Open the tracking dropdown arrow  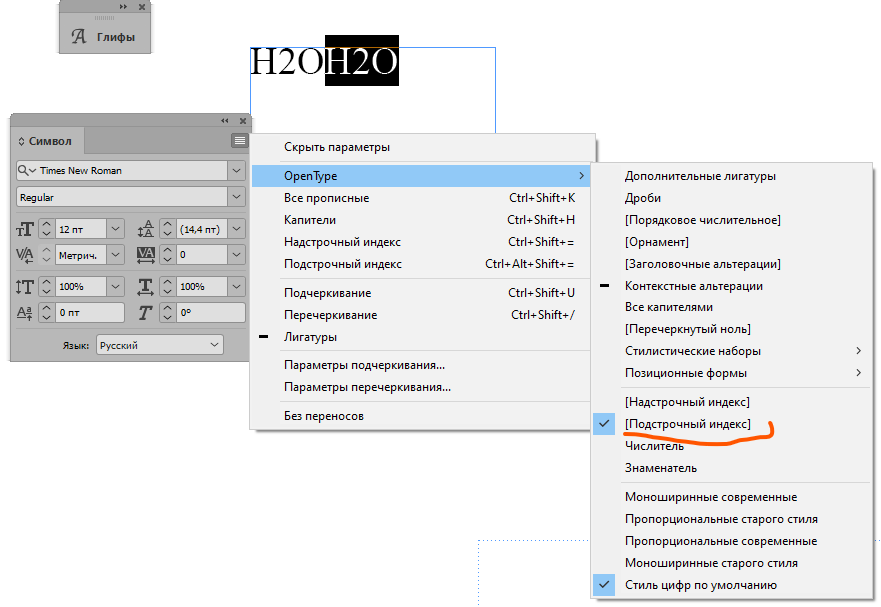[237, 255]
